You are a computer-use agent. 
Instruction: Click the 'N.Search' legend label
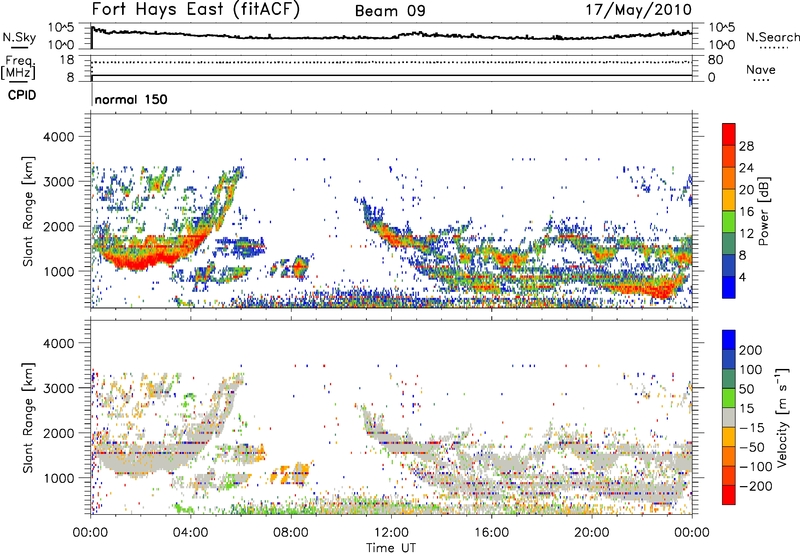coord(772,37)
